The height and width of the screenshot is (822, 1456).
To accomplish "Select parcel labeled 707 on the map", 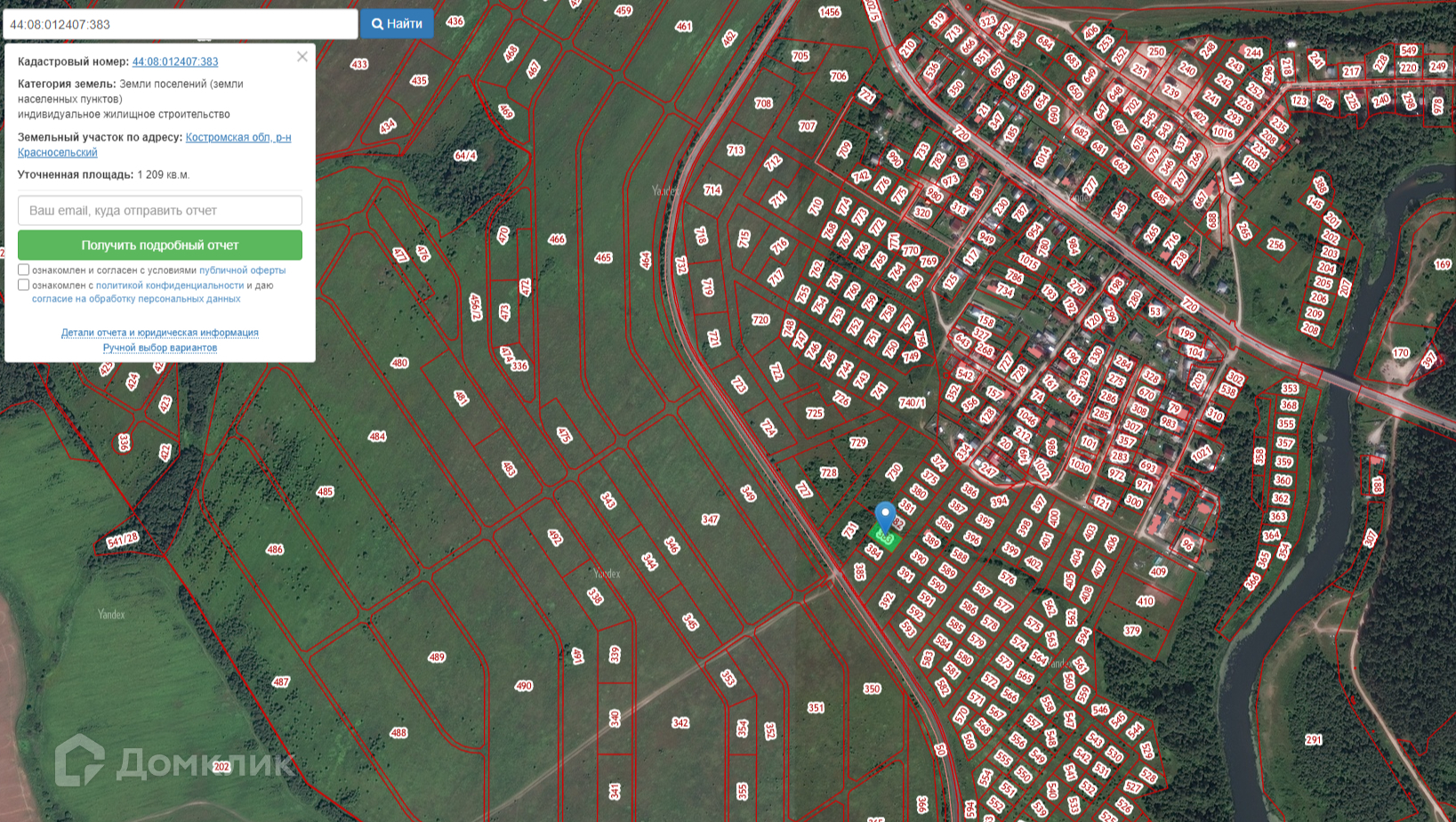I will tap(807, 126).
